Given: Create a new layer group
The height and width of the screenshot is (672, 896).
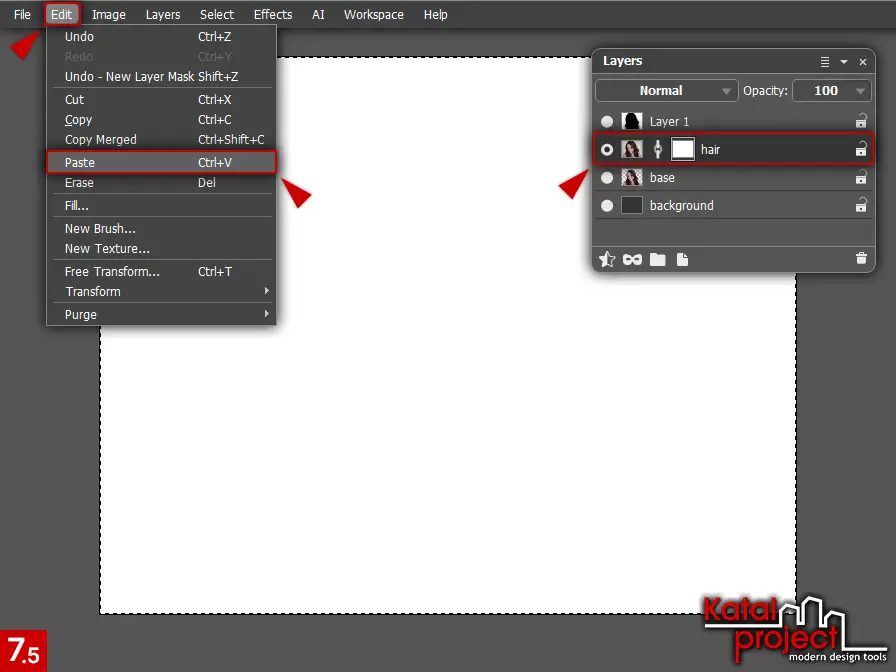Looking at the screenshot, I should pos(657,260).
